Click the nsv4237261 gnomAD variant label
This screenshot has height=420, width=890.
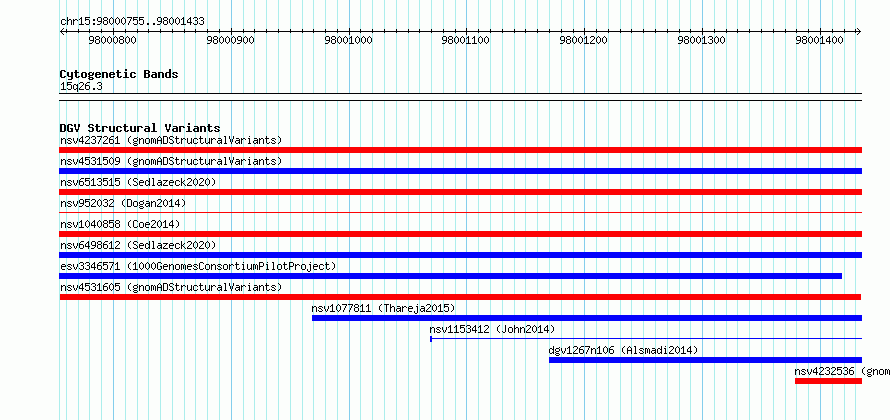(x=171, y=140)
